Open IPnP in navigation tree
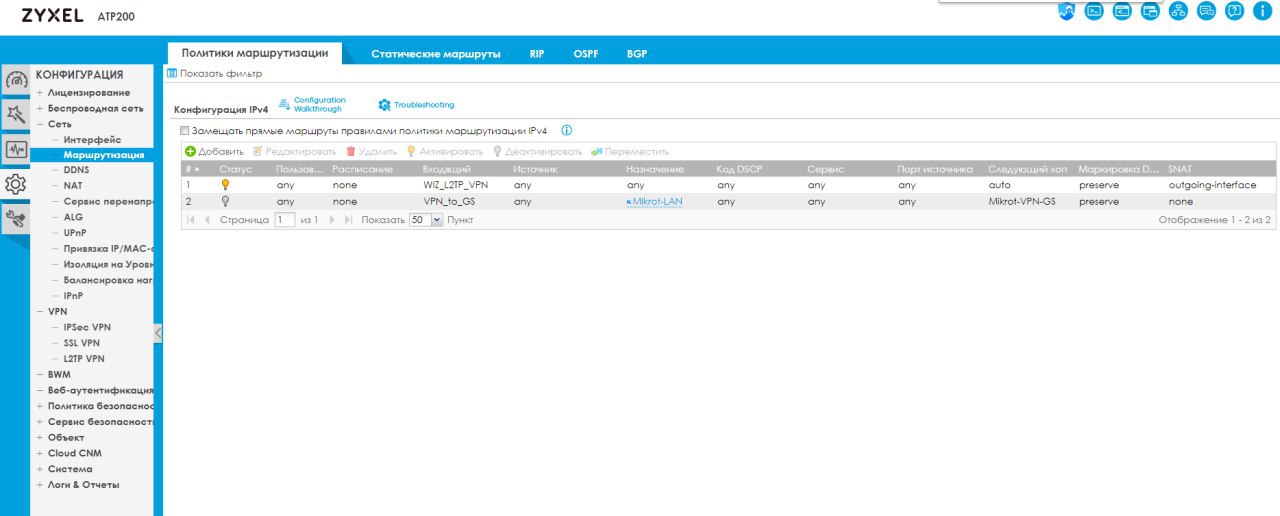This screenshot has width=1280, height=516. point(73,296)
